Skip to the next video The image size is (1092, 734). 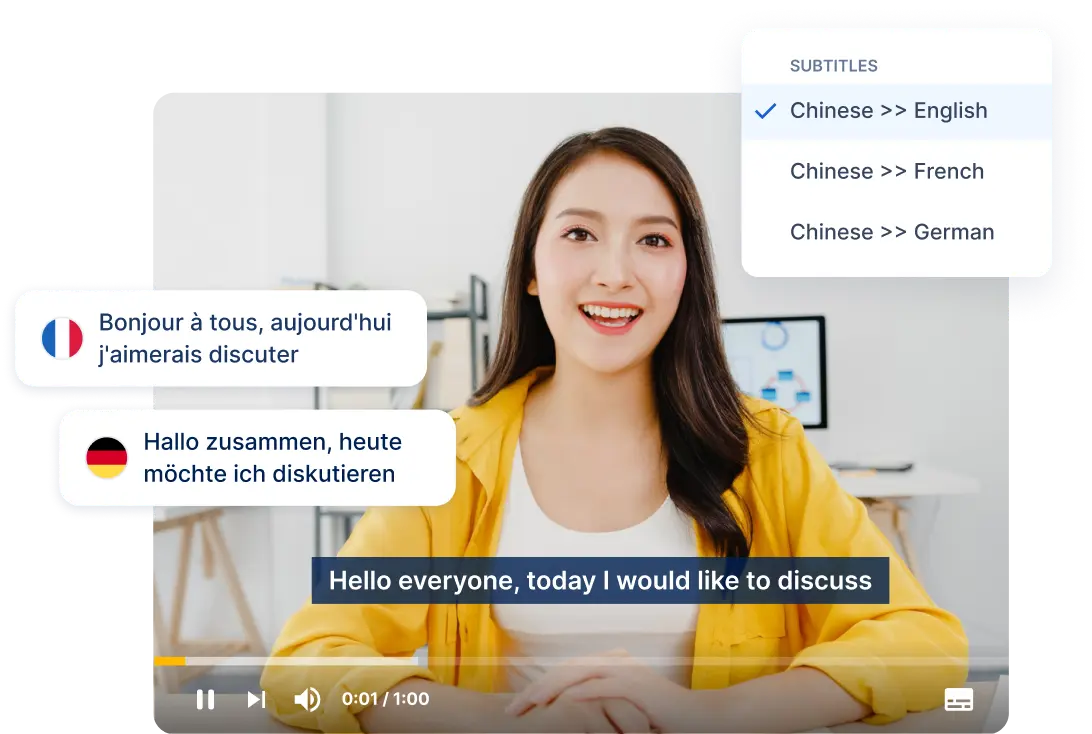point(256,699)
